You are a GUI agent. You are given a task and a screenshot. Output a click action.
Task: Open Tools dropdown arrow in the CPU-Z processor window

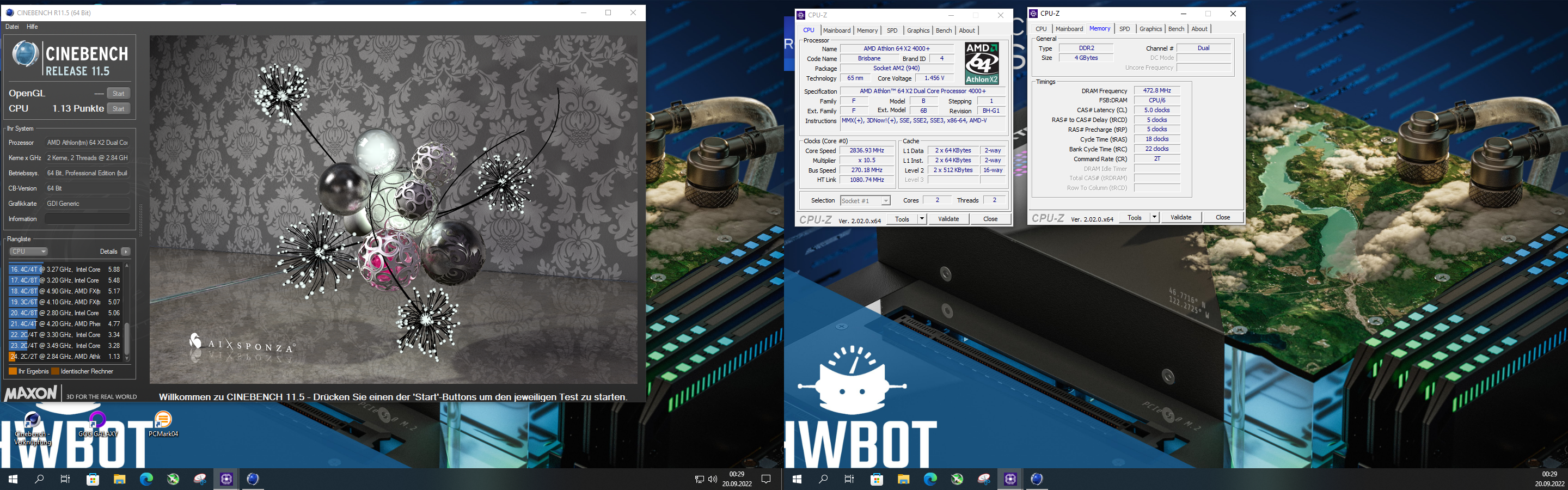pyautogui.click(x=922, y=218)
